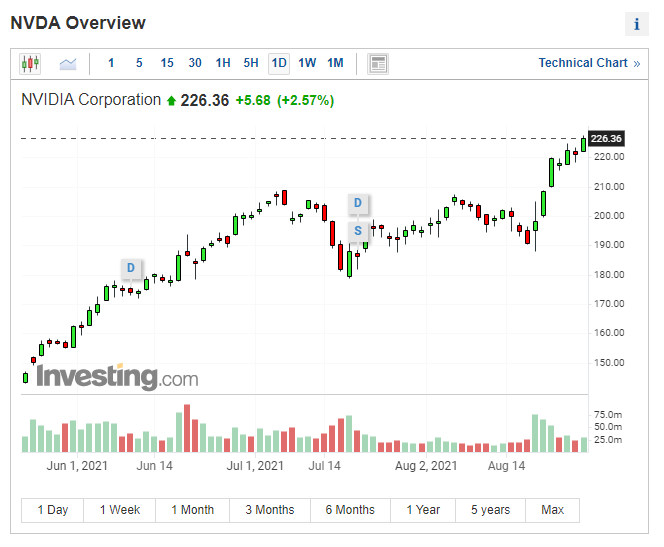664x547 pixels.
Task: Select the 5 minute interval
Action: click(139, 63)
